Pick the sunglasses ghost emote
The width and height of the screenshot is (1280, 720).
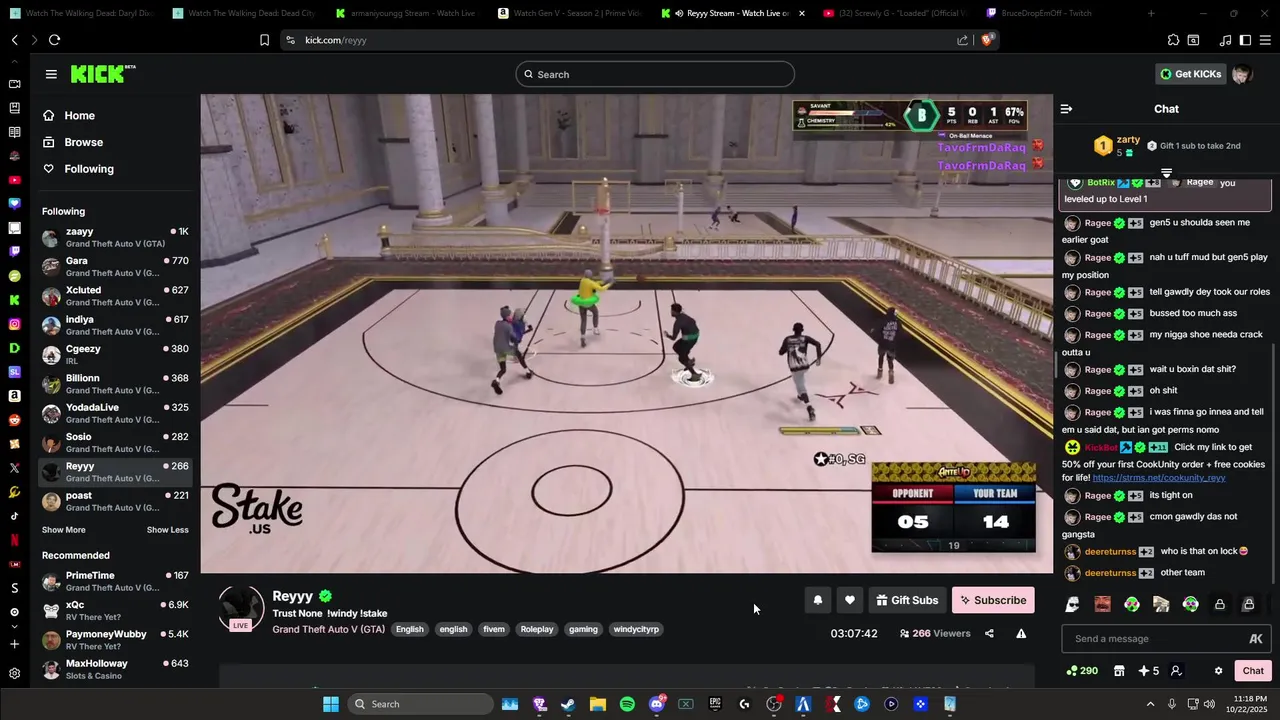click(x=1072, y=604)
